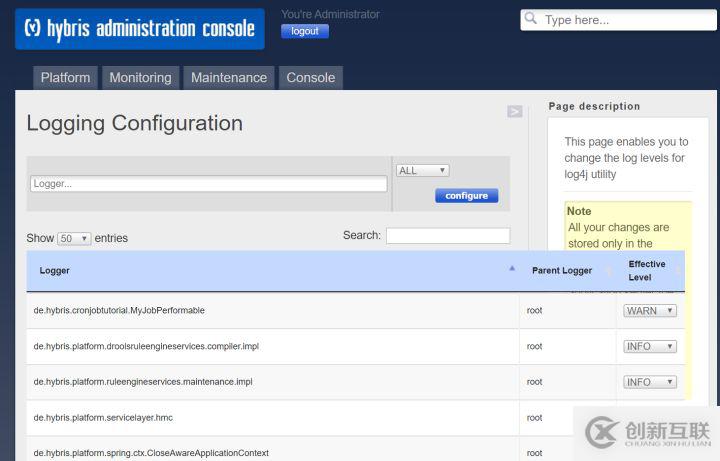This screenshot has width=720, height=461.
Task: Click the watermark logo in bottom corner
Action: (602, 432)
